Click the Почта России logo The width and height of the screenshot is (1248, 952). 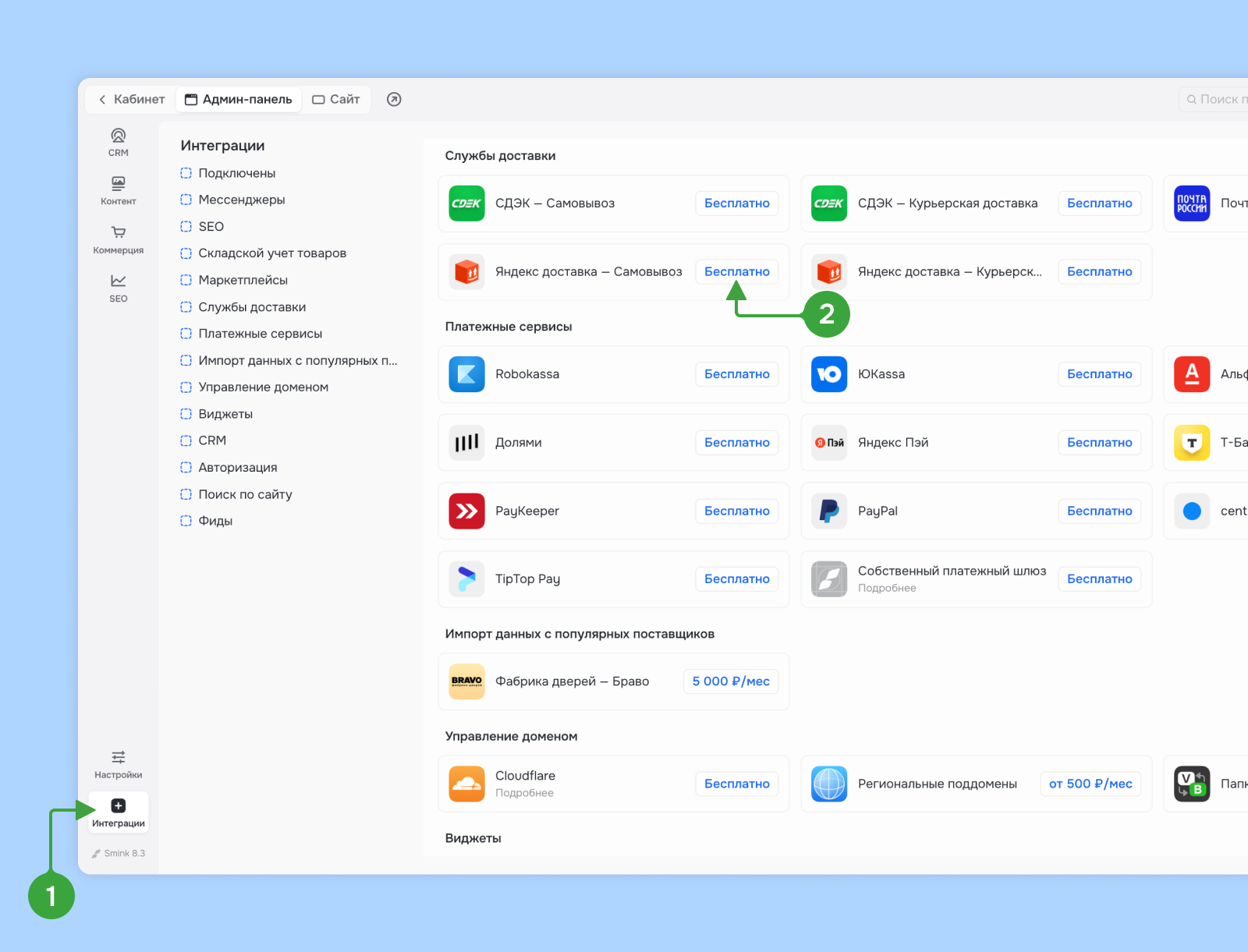1192,203
